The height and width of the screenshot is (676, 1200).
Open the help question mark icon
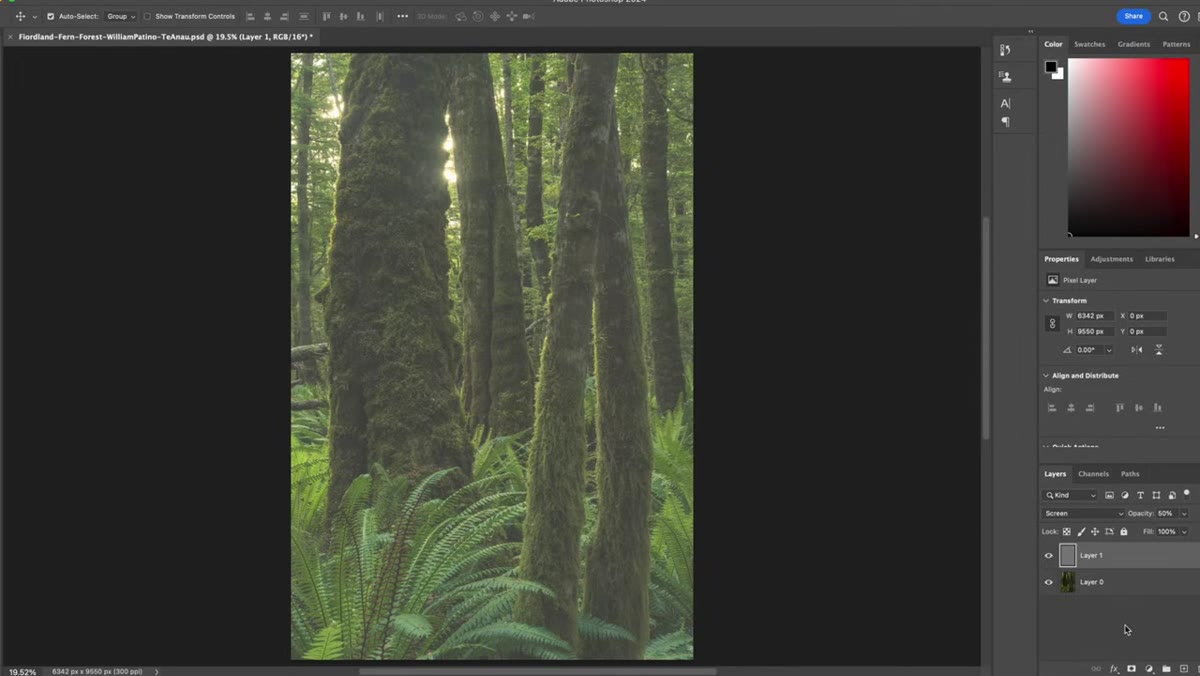coord(1184,16)
